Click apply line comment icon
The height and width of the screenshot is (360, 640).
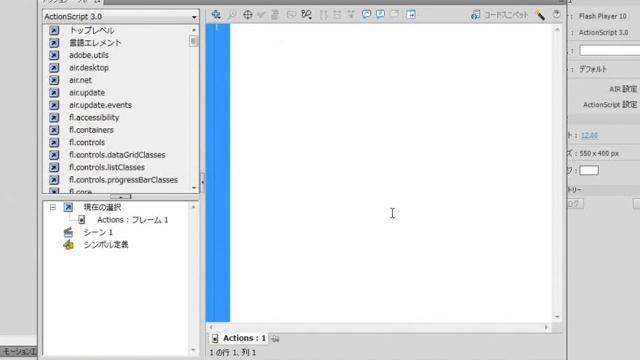click(x=380, y=15)
